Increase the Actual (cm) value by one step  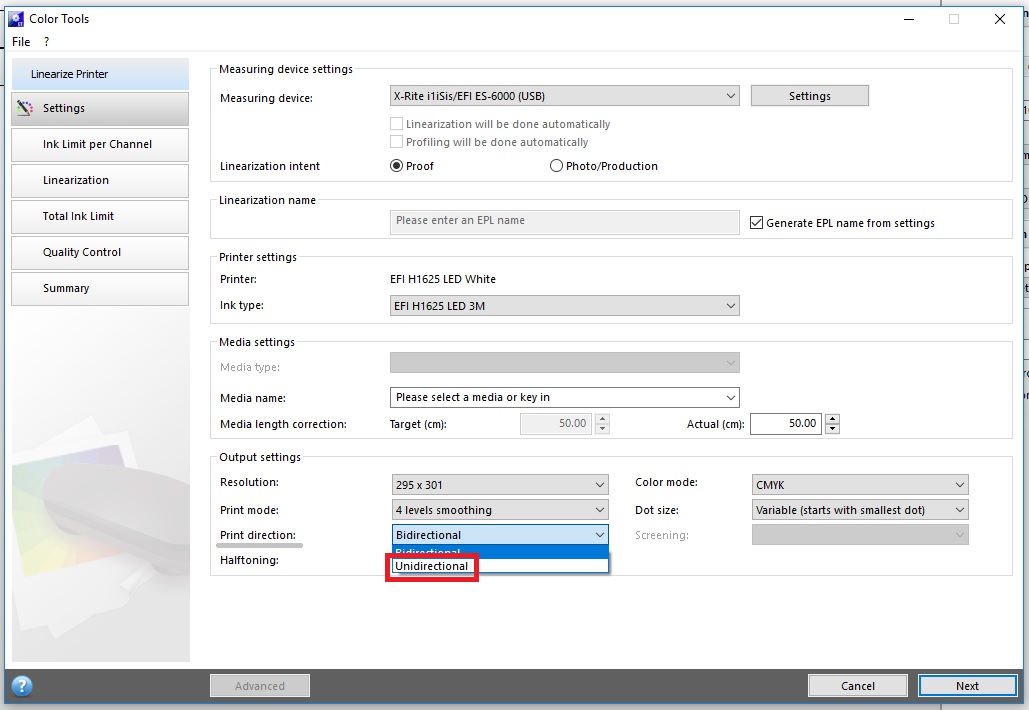(x=833, y=419)
